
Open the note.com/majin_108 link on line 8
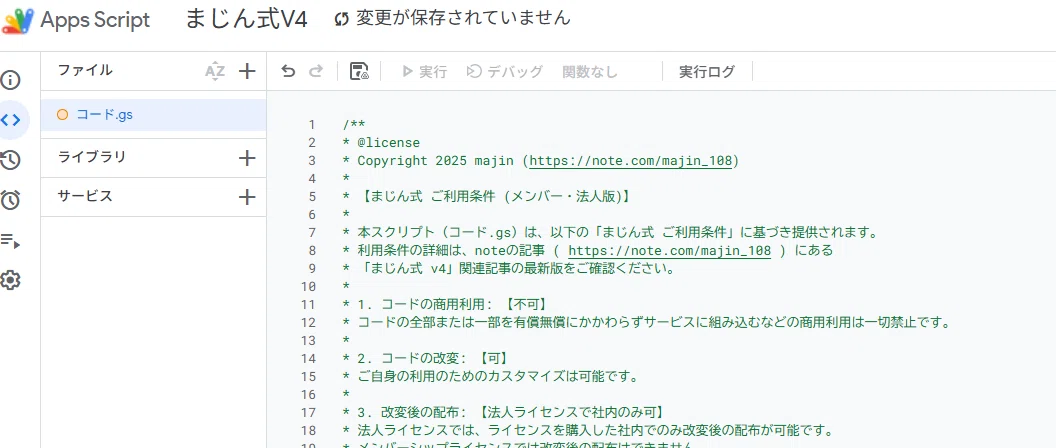(669, 251)
